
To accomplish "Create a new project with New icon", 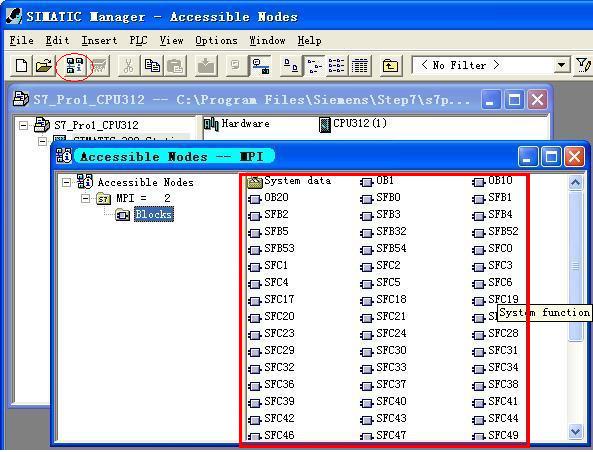I will (x=21, y=66).
